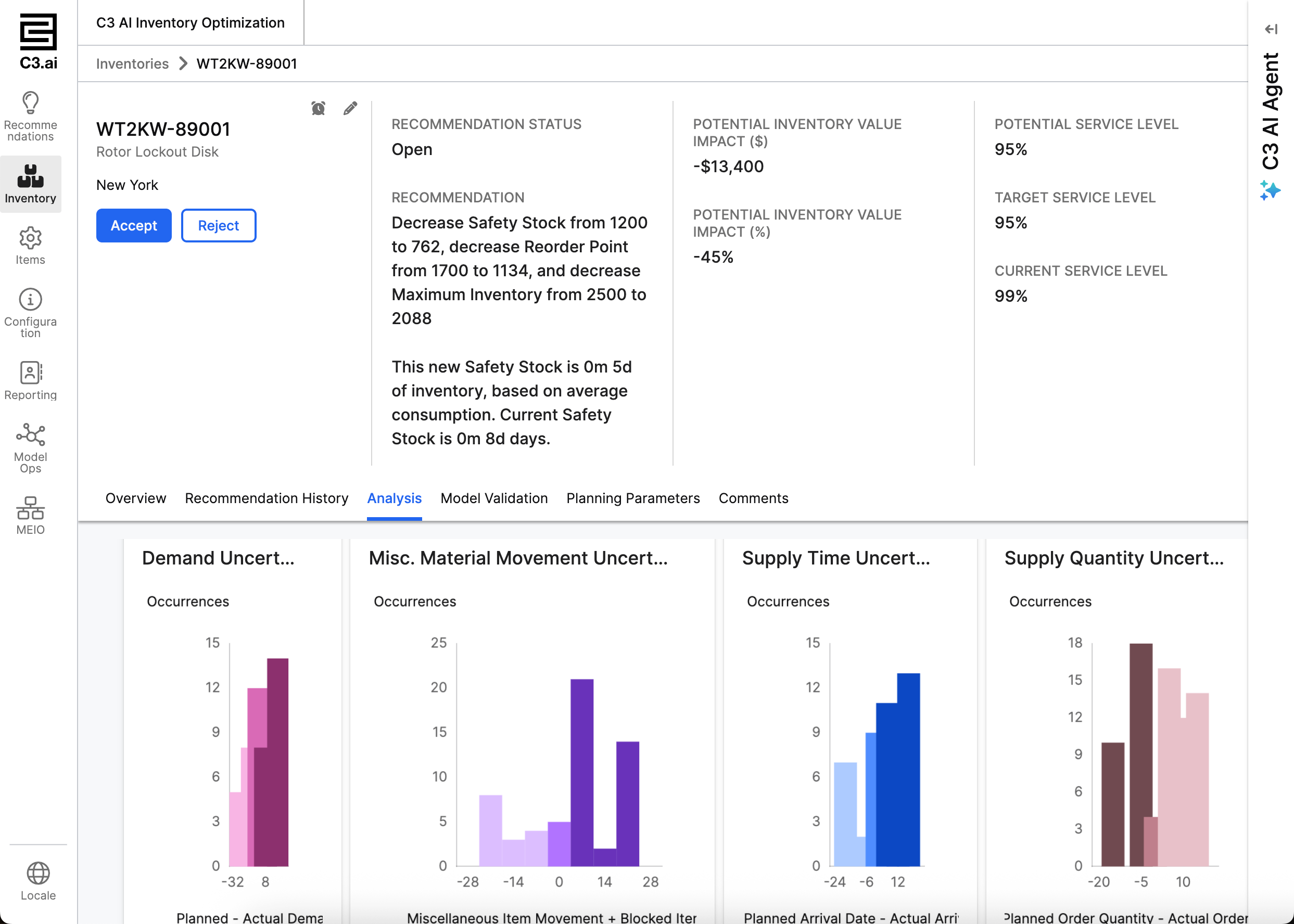Open the Reporting sidebar icon
1294x924 pixels.
coord(30,373)
